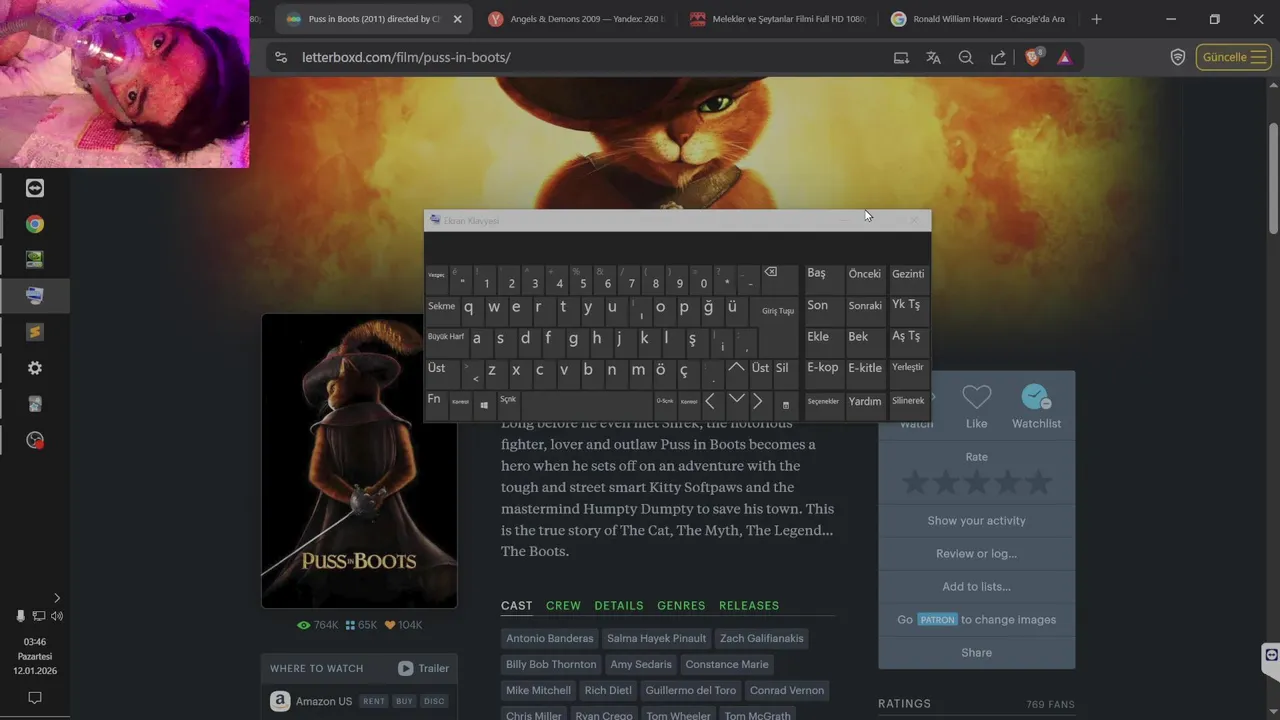1280x720 pixels.
Task: Toggle the Silinerek fade key
Action: [908, 403]
